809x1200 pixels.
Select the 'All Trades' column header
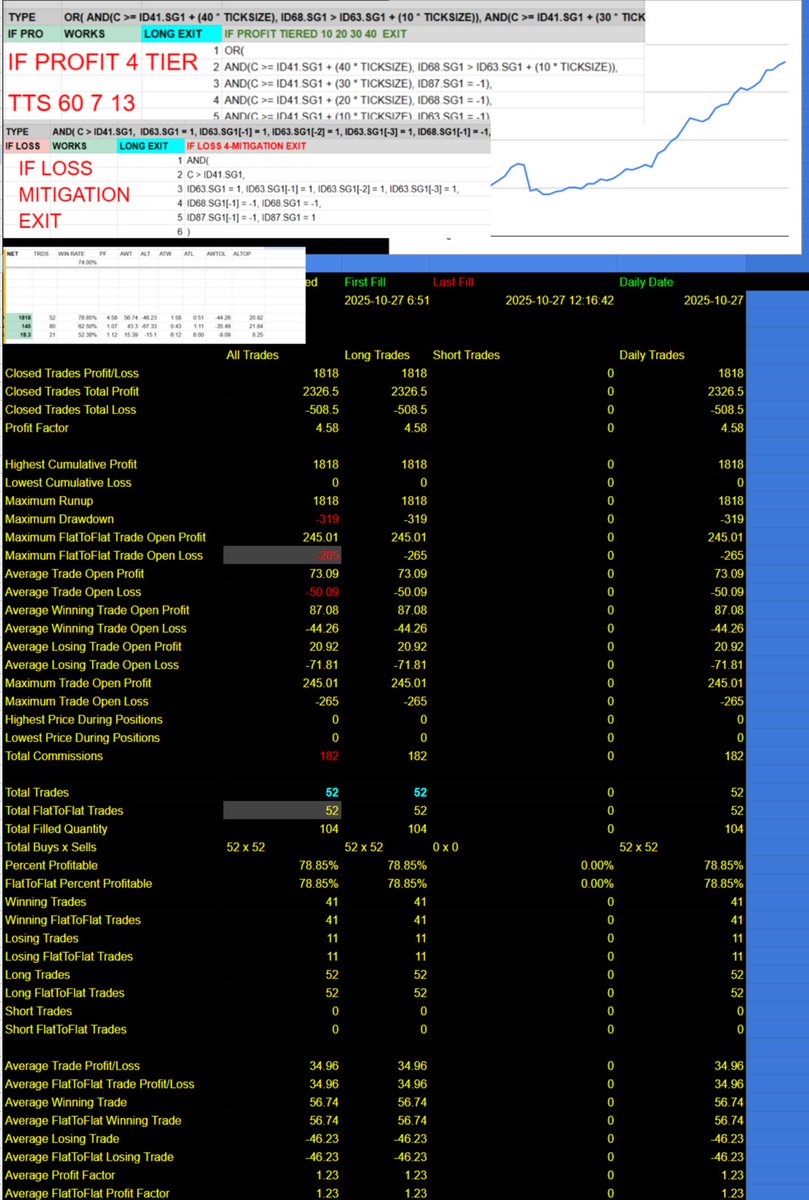[253, 355]
